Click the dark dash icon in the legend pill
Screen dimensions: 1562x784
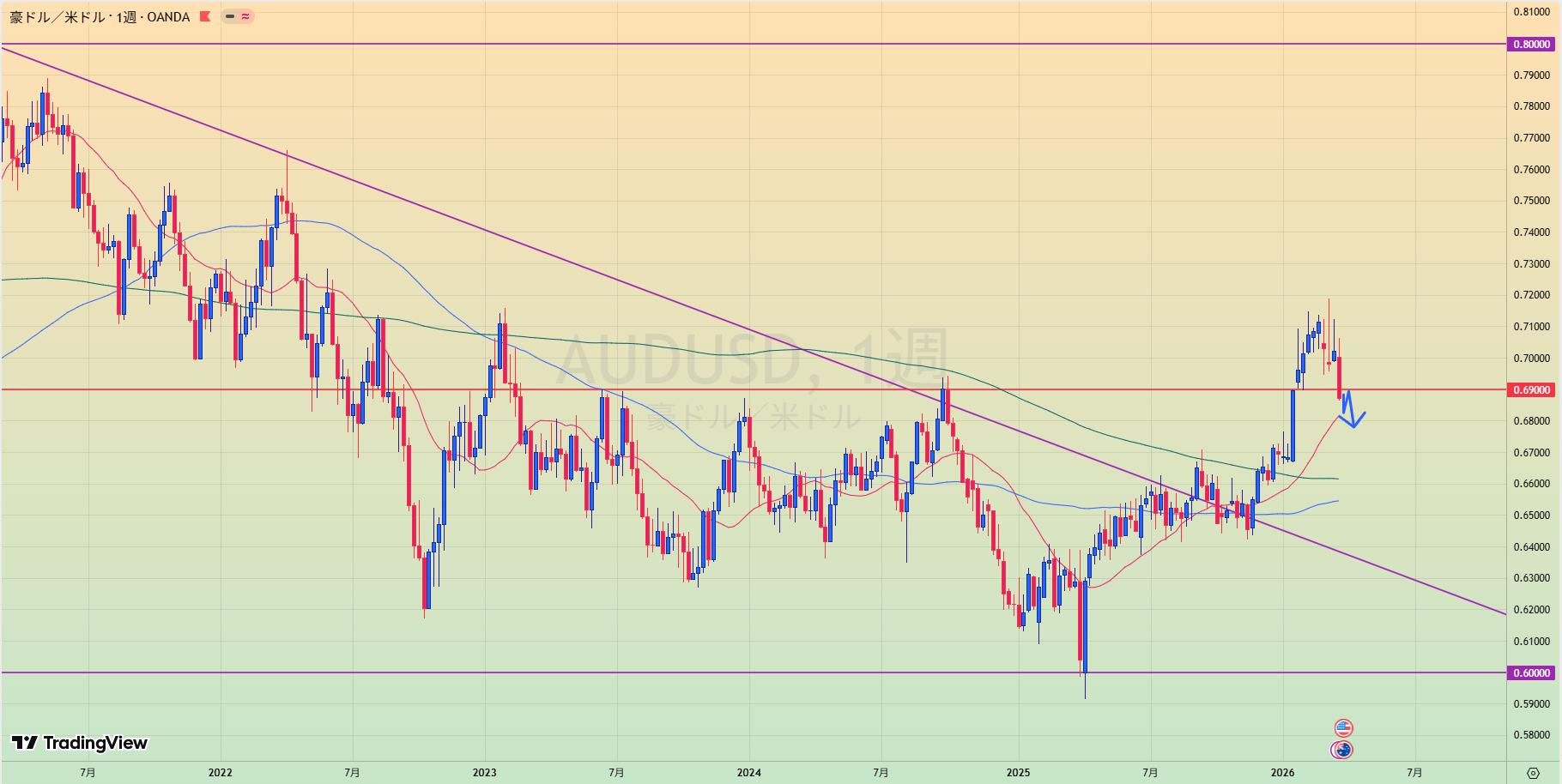230,16
